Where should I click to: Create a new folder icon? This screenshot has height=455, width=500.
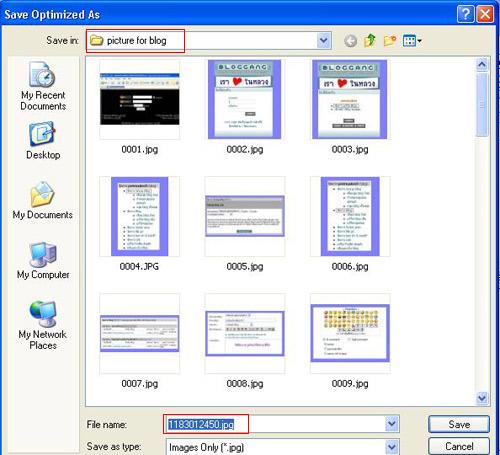click(x=390, y=41)
